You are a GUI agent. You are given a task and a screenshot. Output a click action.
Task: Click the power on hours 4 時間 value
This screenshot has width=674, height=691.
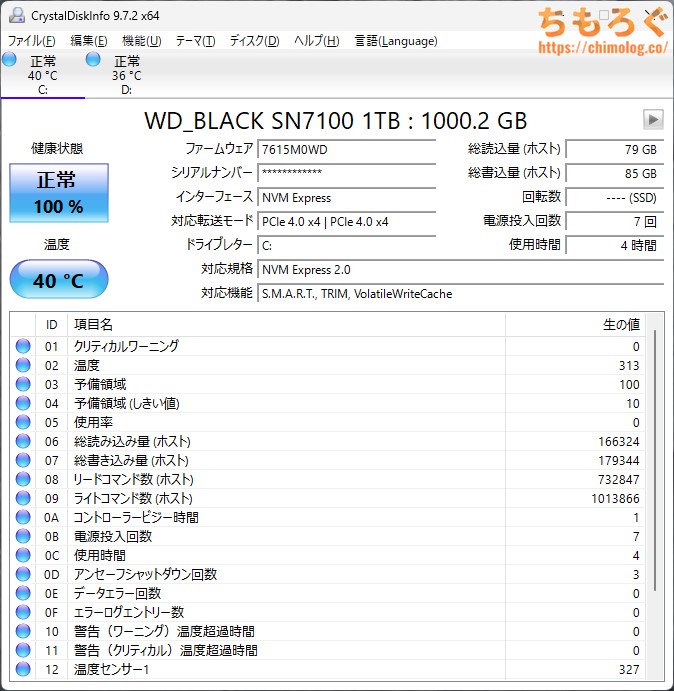614,245
